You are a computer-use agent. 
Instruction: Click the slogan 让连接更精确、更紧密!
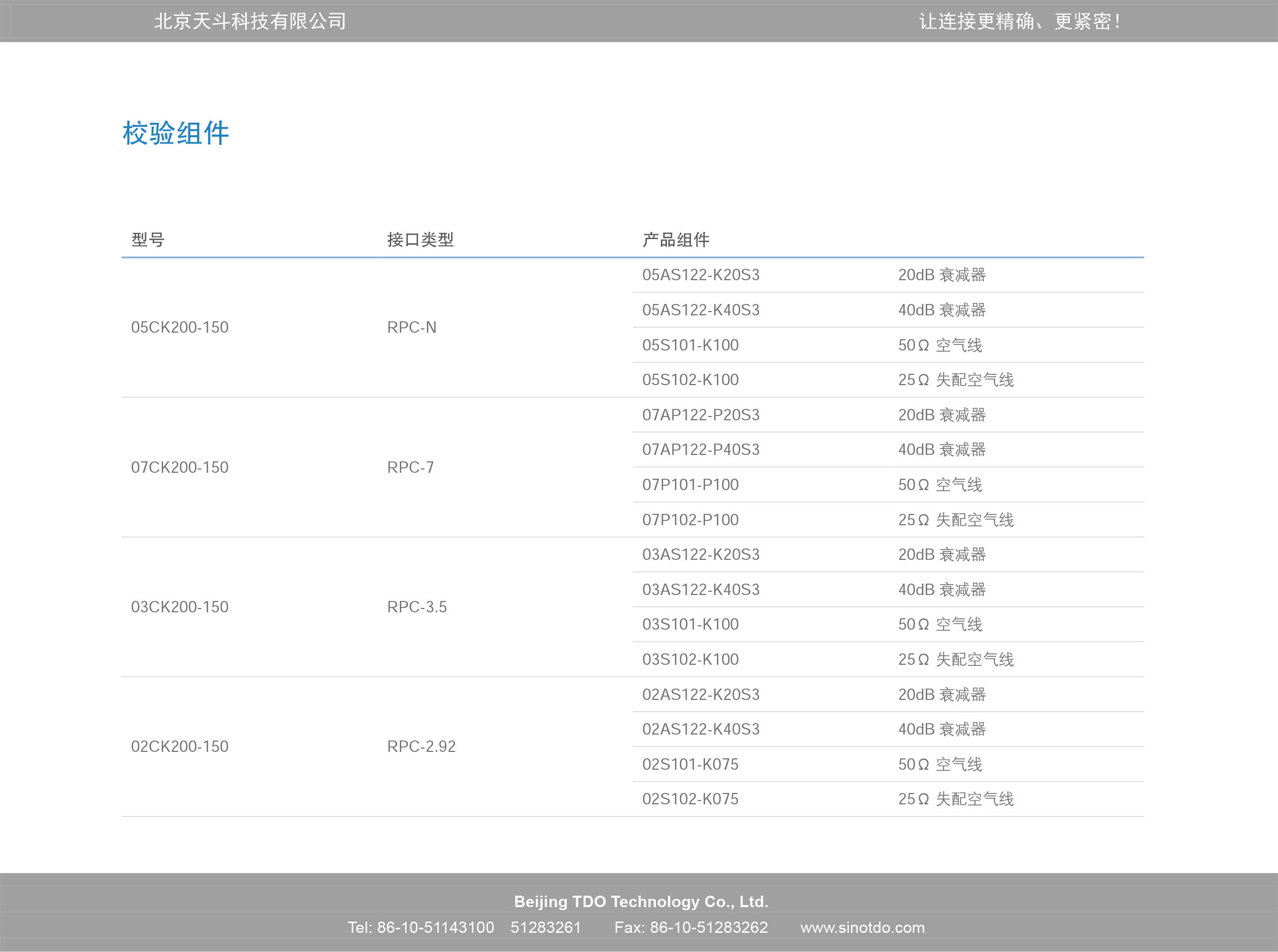point(1019,21)
